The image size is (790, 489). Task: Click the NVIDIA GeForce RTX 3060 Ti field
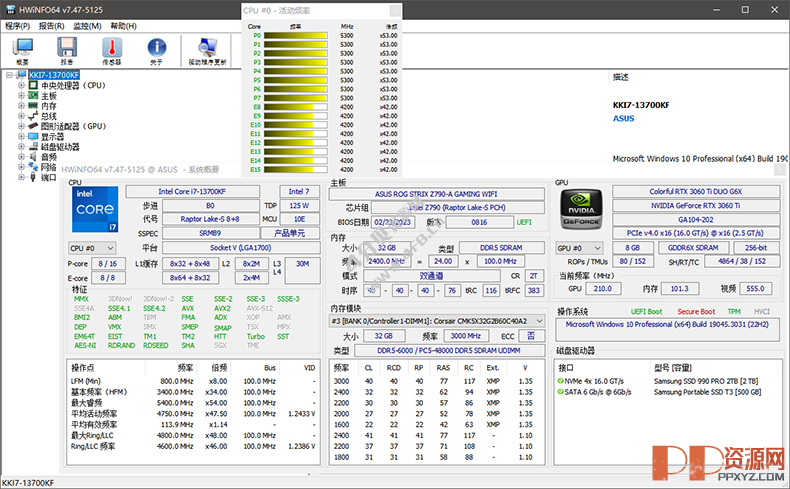pyautogui.click(x=695, y=205)
